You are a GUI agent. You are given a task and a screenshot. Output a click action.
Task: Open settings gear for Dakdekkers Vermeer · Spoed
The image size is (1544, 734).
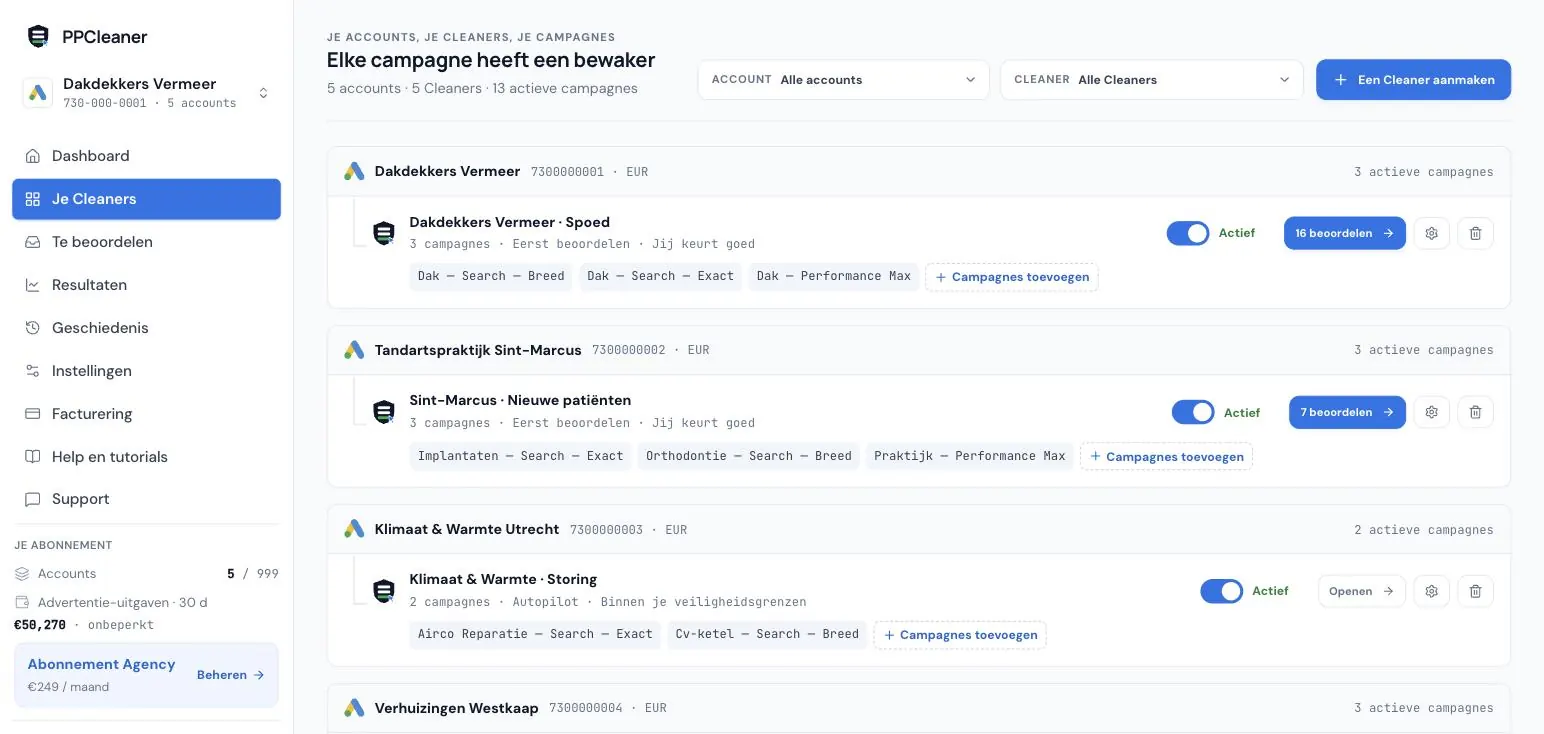coord(1431,233)
